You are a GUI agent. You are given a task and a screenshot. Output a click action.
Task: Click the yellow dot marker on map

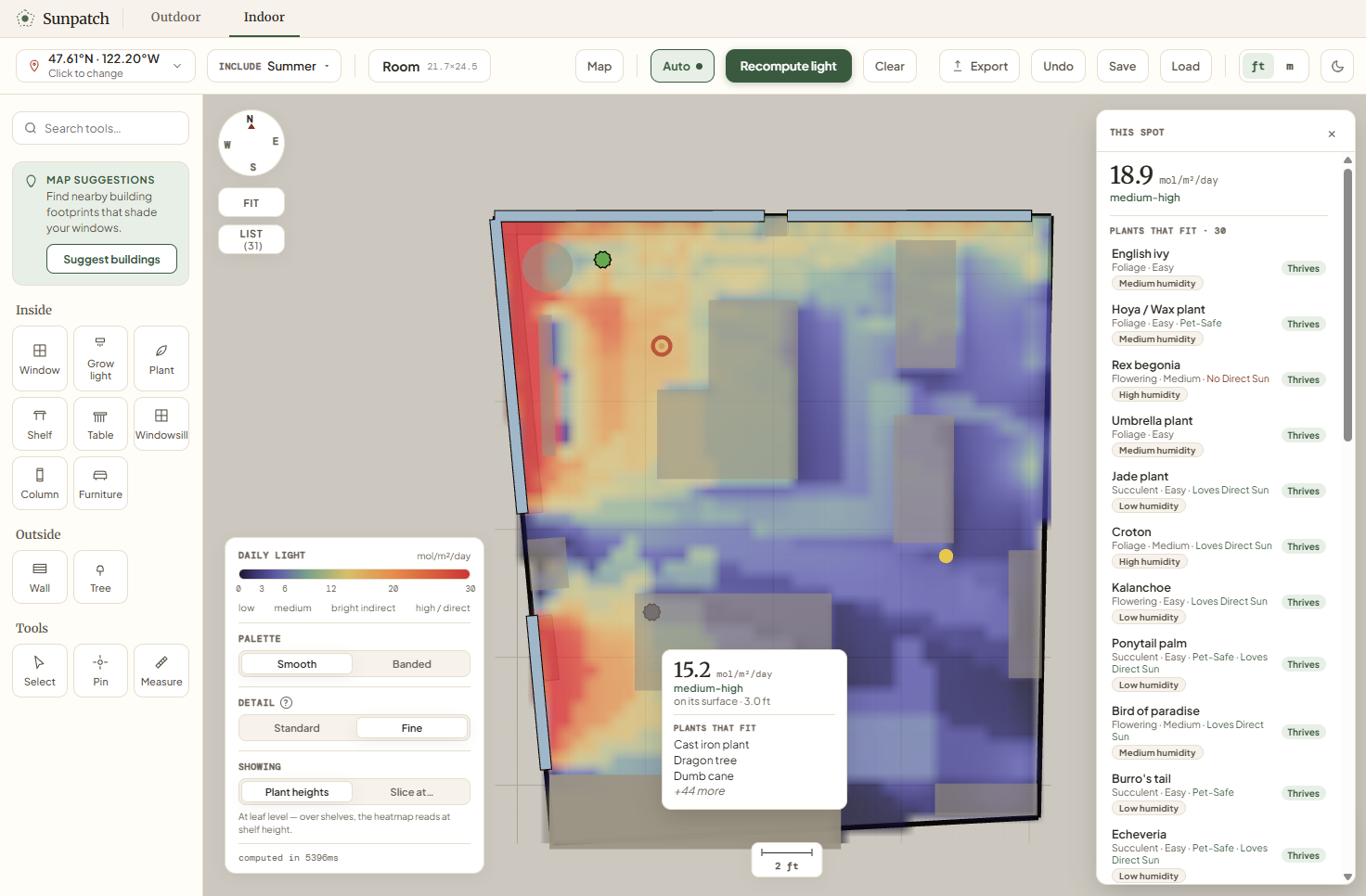[946, 557]
